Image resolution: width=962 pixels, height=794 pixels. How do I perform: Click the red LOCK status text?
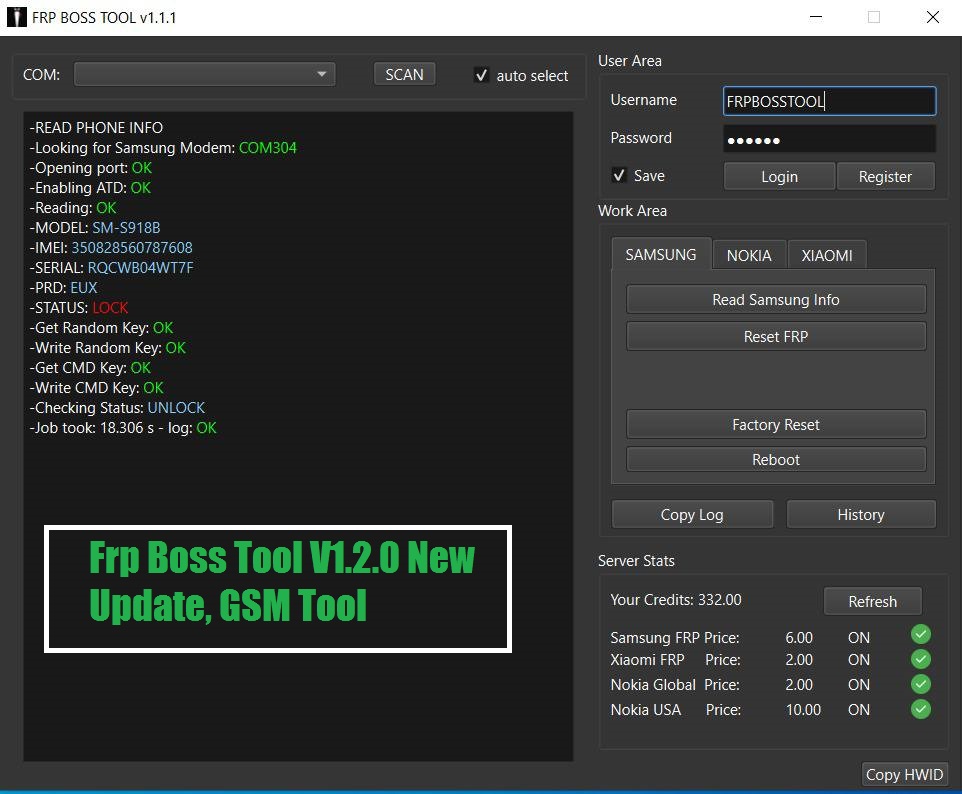[110, 308]
